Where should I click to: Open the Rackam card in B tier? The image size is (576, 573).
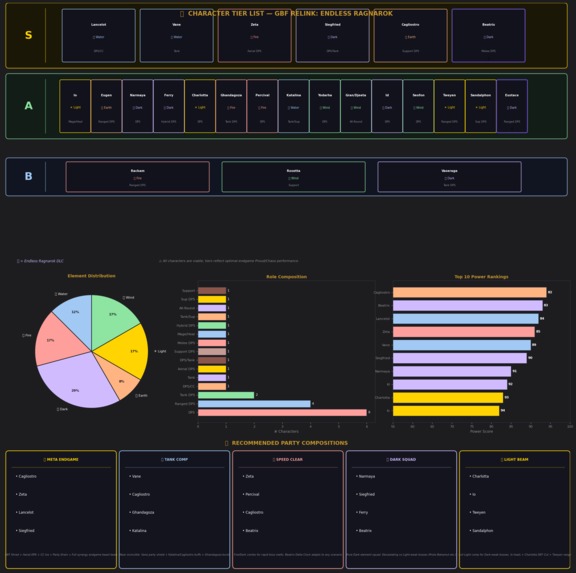point(138,177)
